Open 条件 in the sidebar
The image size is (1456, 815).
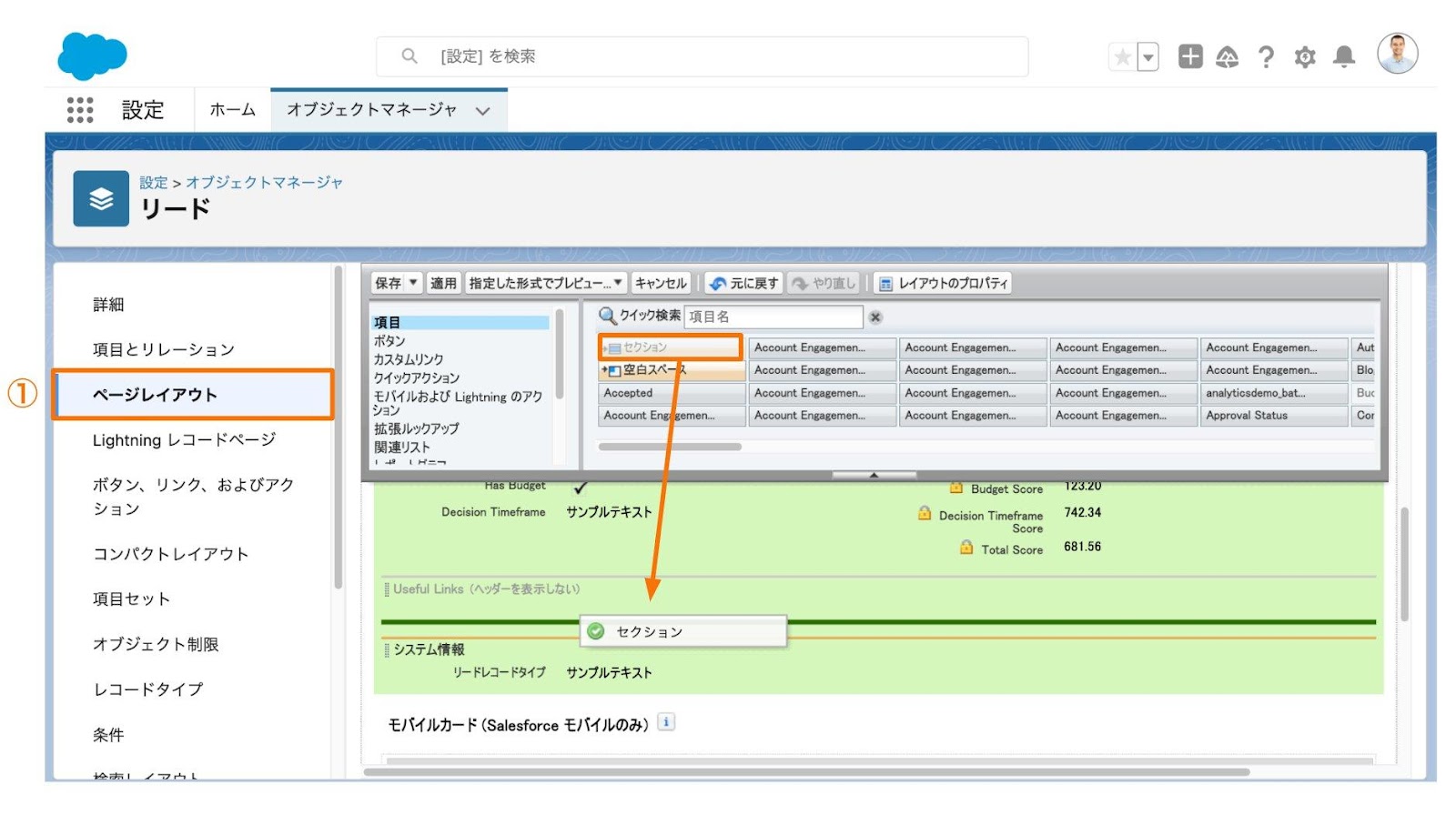click(108, 735)
